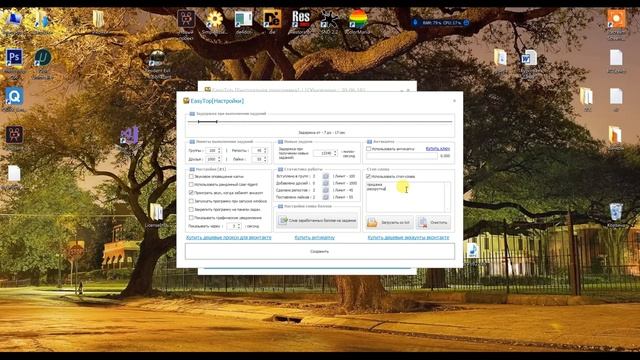Enable captcha sound notification checkbox
This screenshot has height=360, width=640.
point(191,176)
